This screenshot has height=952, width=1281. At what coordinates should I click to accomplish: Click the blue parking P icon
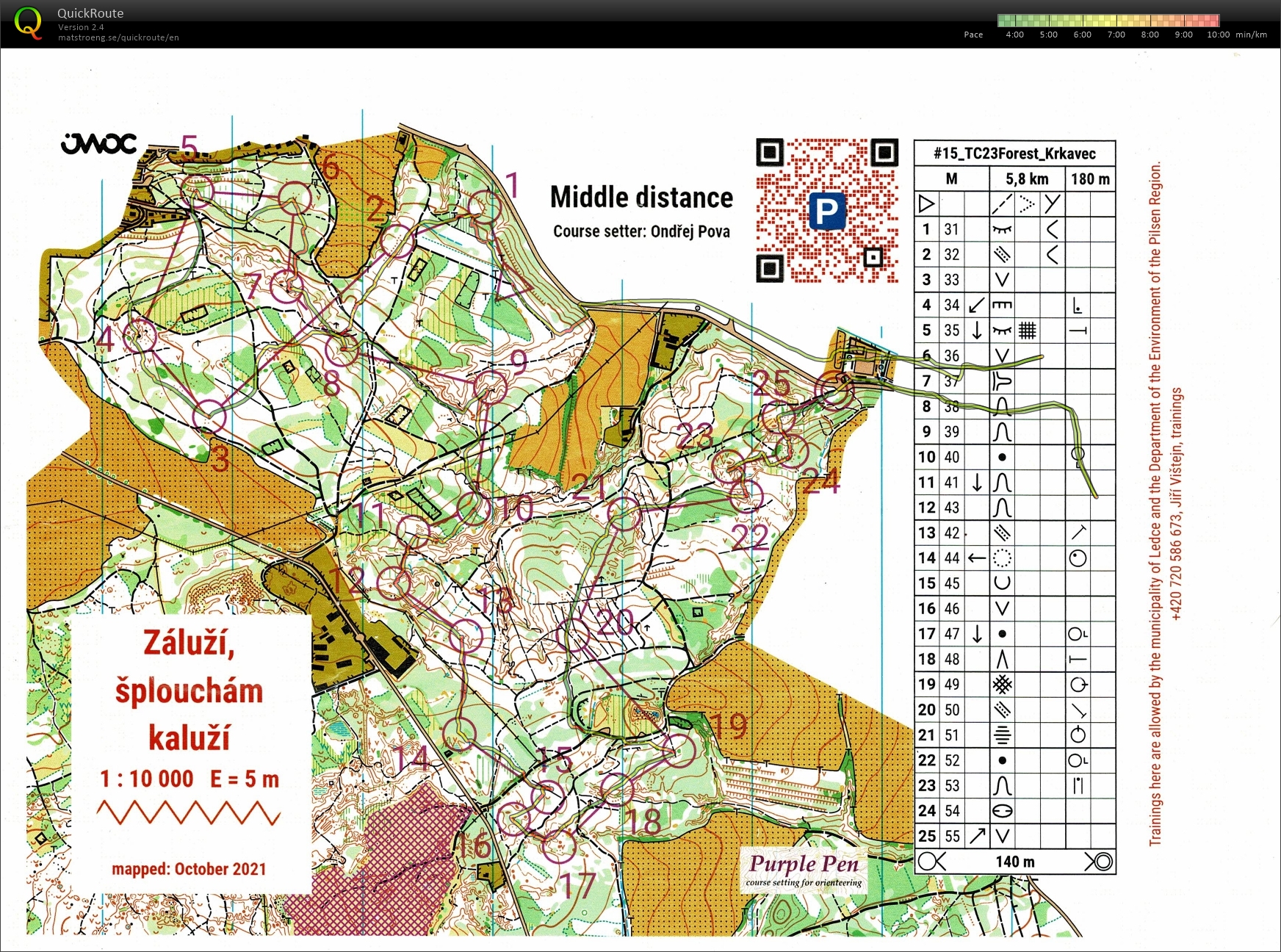tap(827, 211)
